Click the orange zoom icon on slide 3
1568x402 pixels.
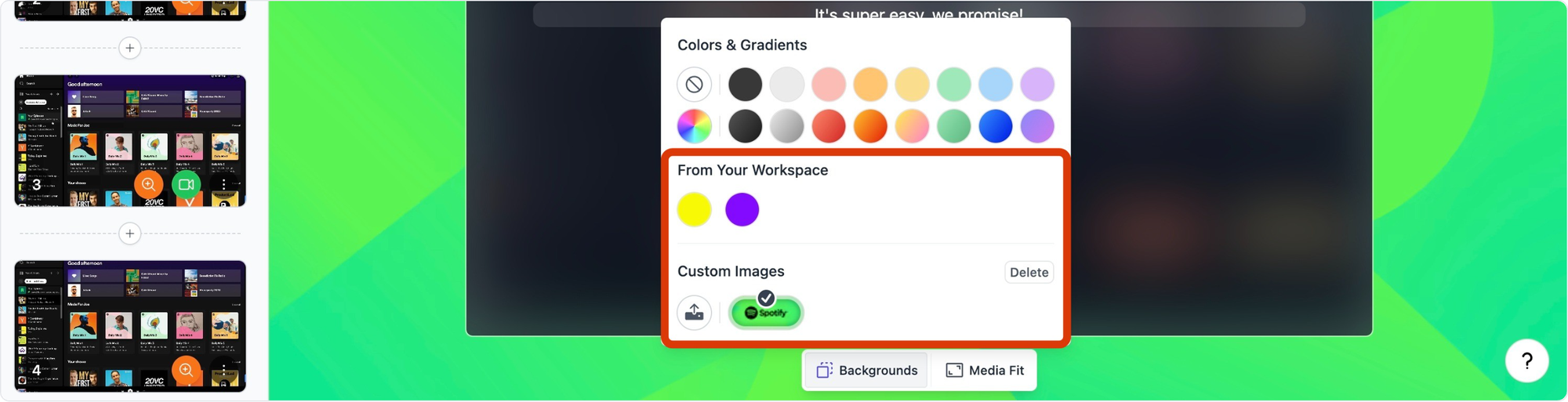point(148,185)
